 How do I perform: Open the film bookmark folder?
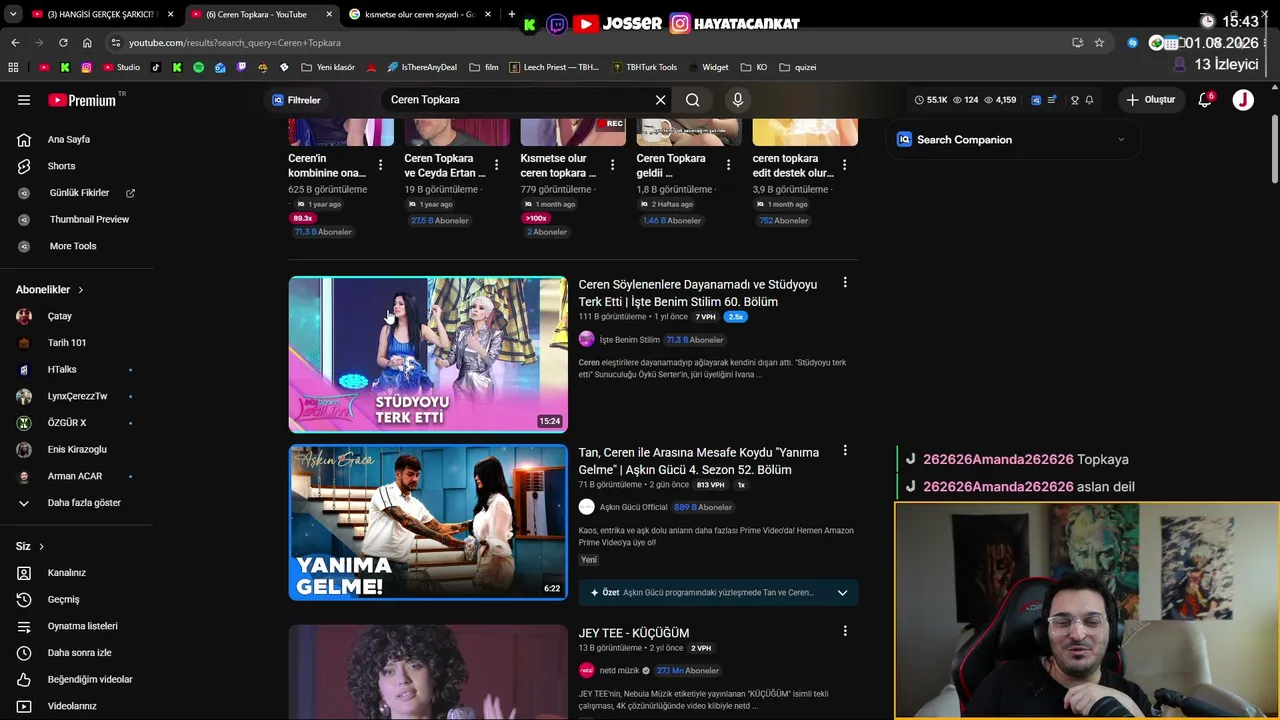[x=484, y=67]
